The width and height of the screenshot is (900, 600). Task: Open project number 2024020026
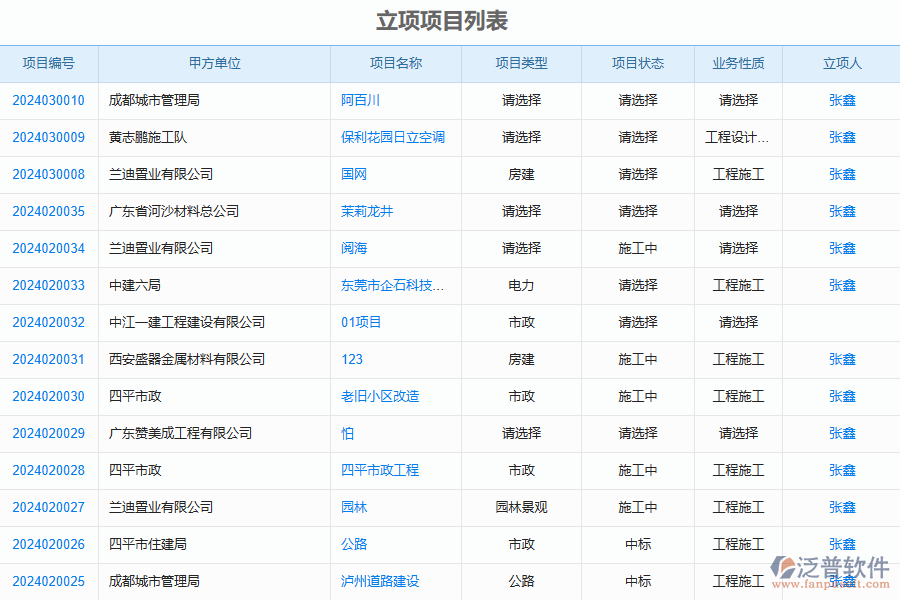(49, 545)
